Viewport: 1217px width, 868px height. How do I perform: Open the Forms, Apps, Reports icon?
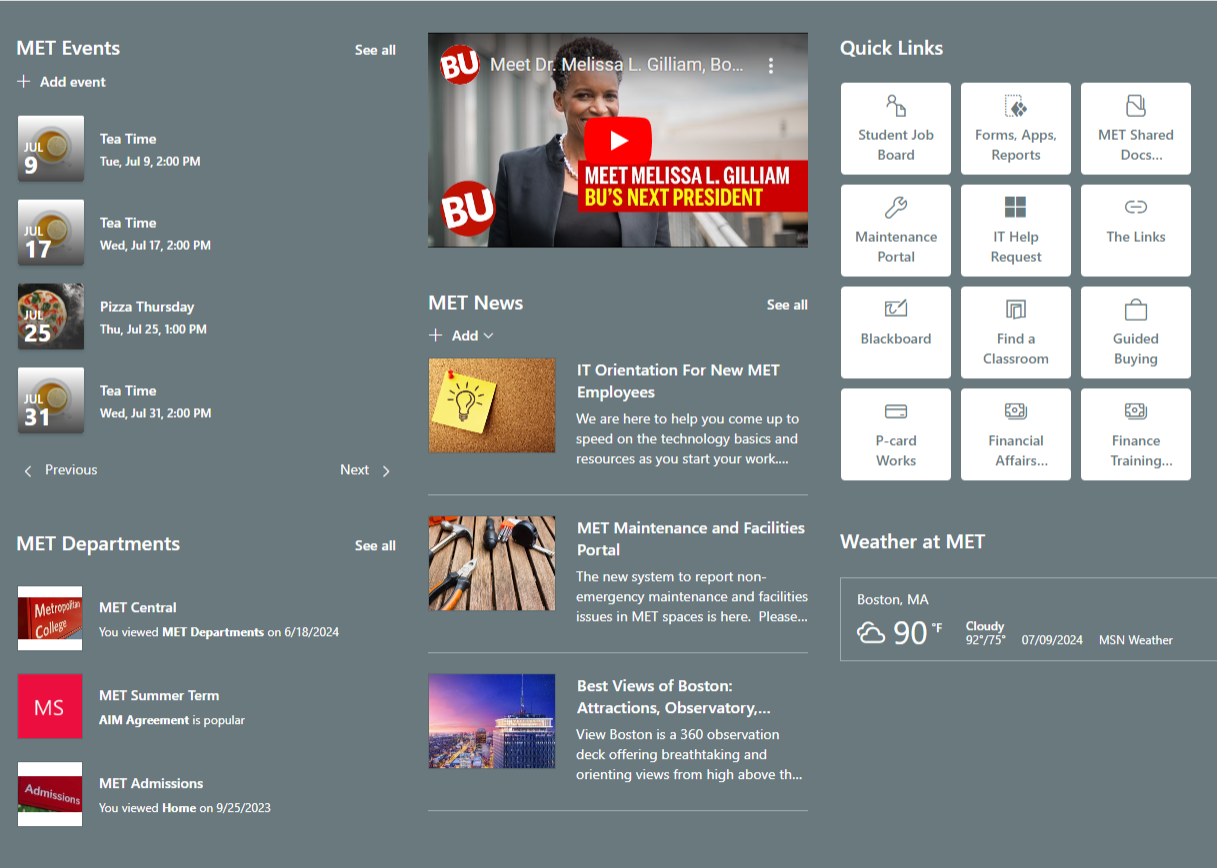point(1016,106)
